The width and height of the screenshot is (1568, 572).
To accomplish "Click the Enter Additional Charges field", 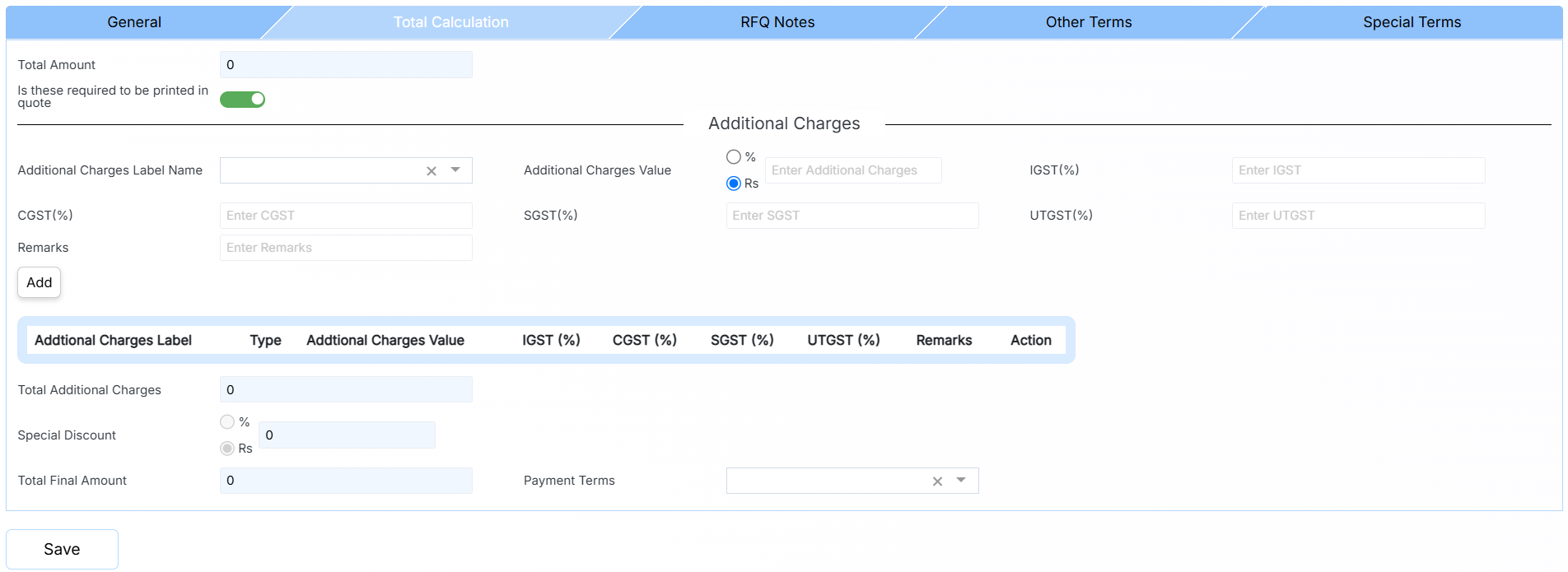I will [852, 170].
